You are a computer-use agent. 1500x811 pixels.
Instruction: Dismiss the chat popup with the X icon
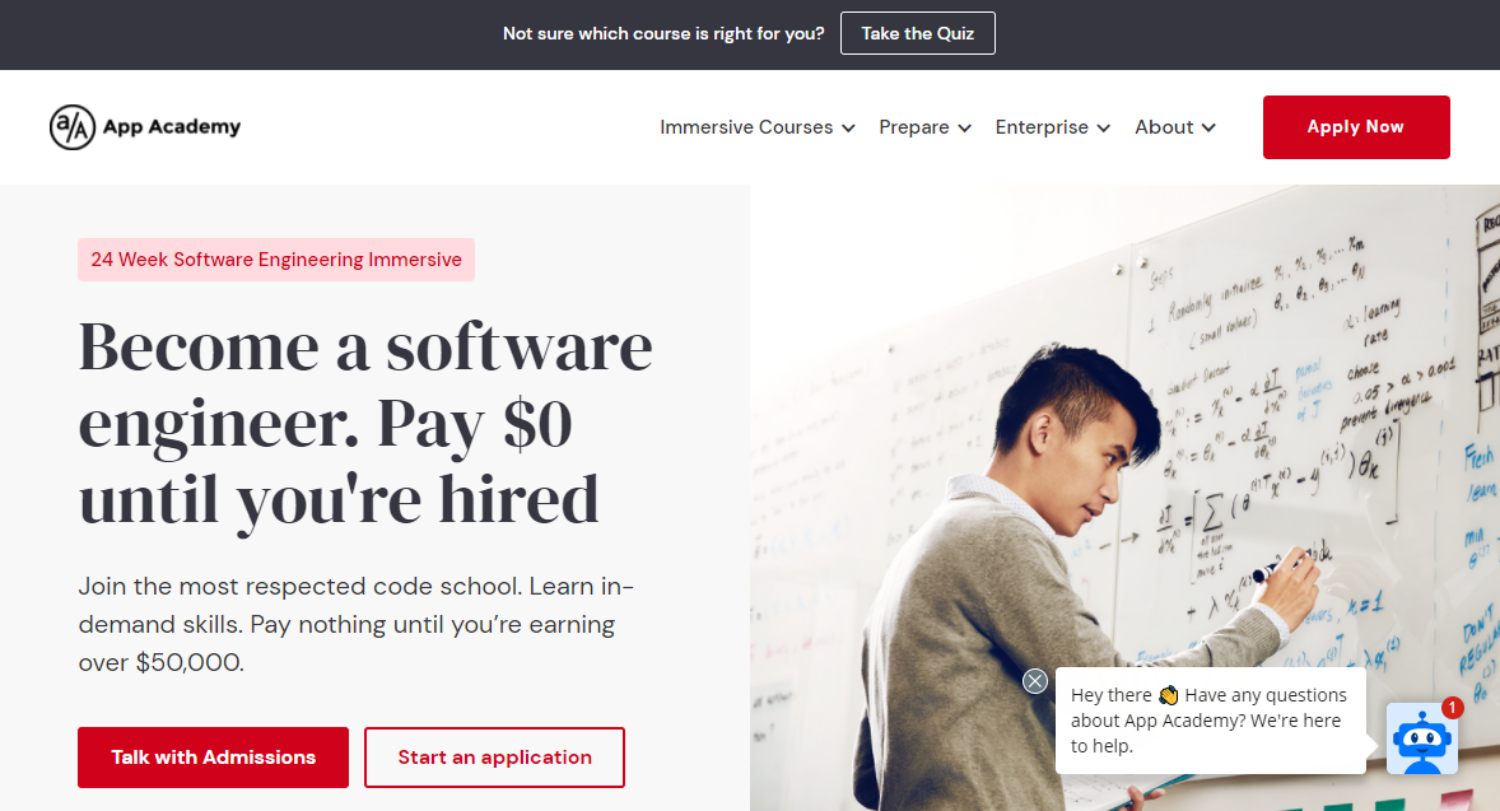pos(1035,681)
